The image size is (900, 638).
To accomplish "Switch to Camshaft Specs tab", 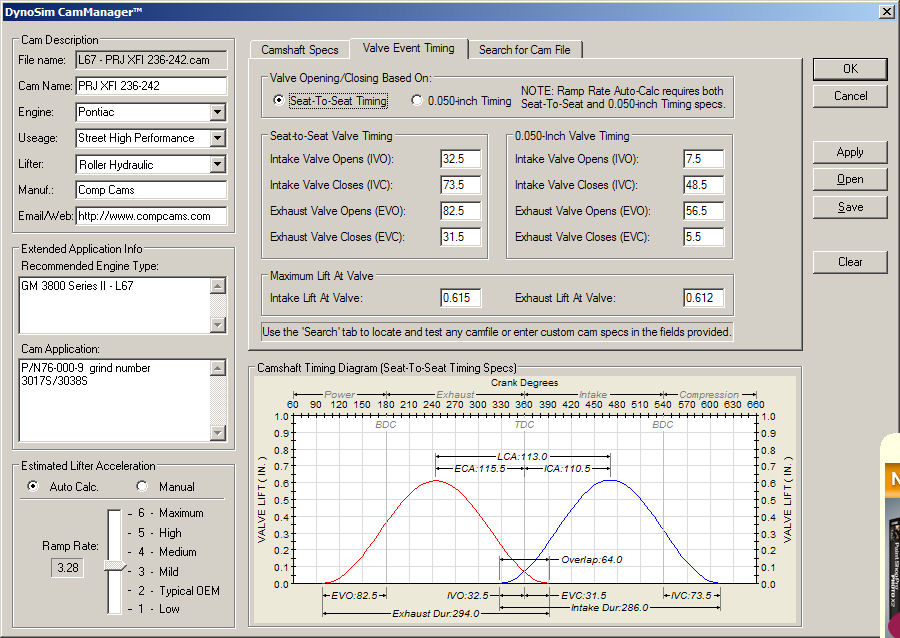I will tap(299, 50).
